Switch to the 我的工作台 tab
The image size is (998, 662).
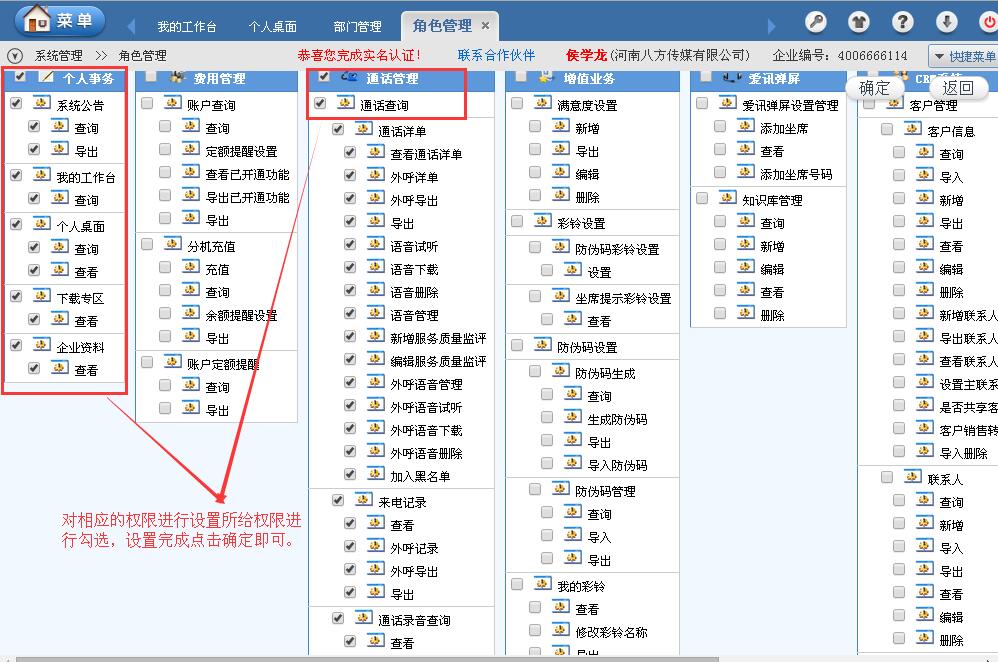tap(187, 27)
